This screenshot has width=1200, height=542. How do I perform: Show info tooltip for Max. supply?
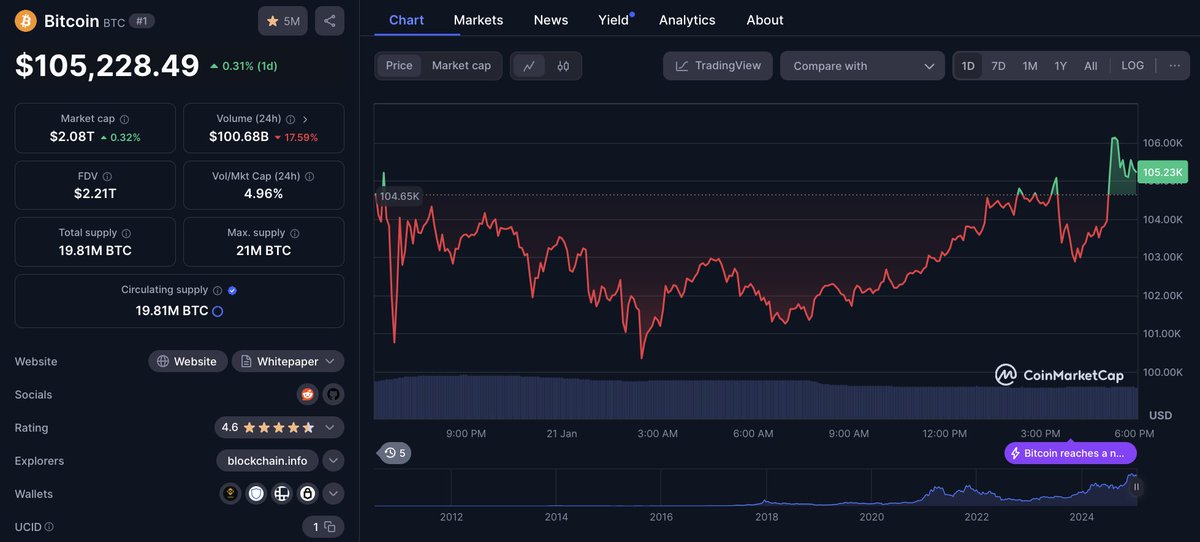click(x=294, y=233)
